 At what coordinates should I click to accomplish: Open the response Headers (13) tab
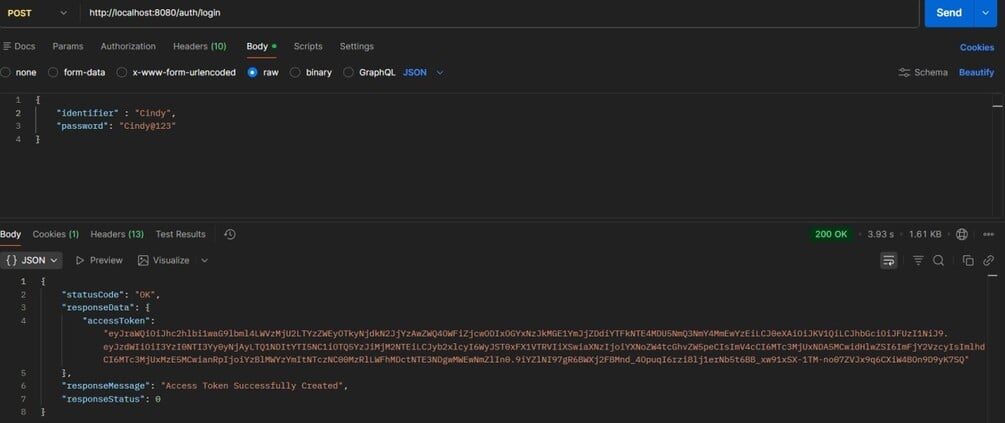click(117, 234)
